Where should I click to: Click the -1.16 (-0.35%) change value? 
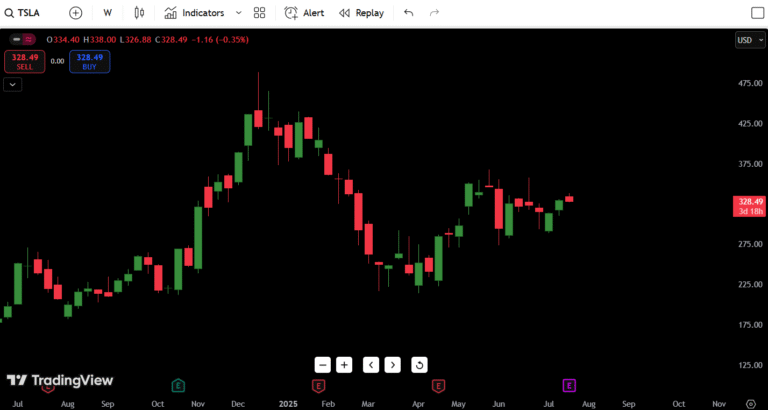tap(220, 40)
